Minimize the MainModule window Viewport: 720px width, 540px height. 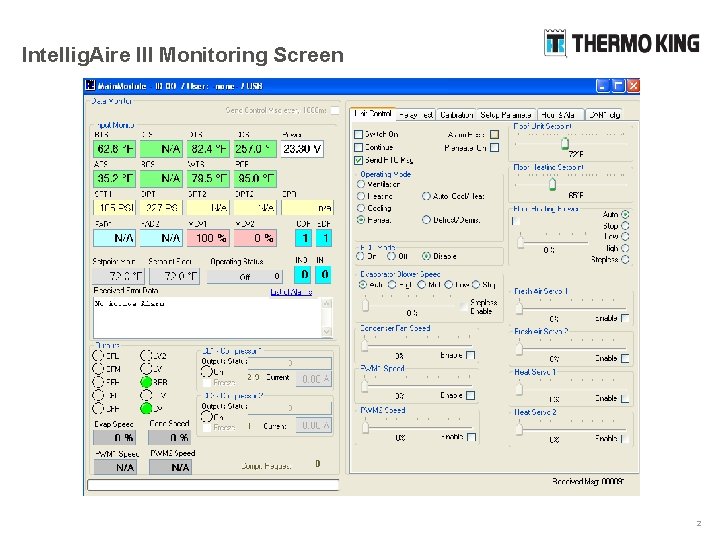(602, 85)
